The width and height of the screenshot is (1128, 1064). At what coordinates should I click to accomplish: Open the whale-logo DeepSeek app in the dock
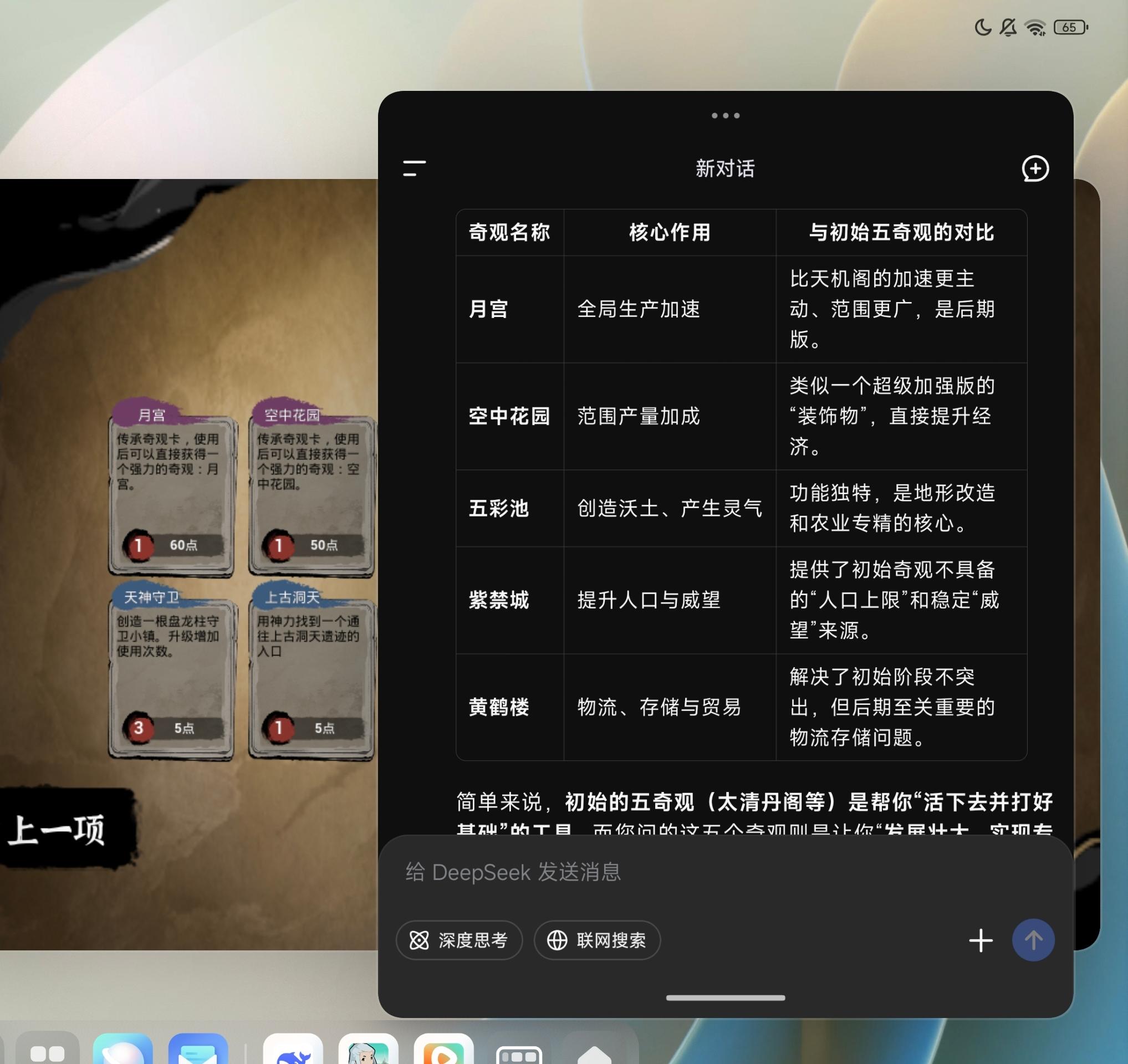click(292, 1052)
